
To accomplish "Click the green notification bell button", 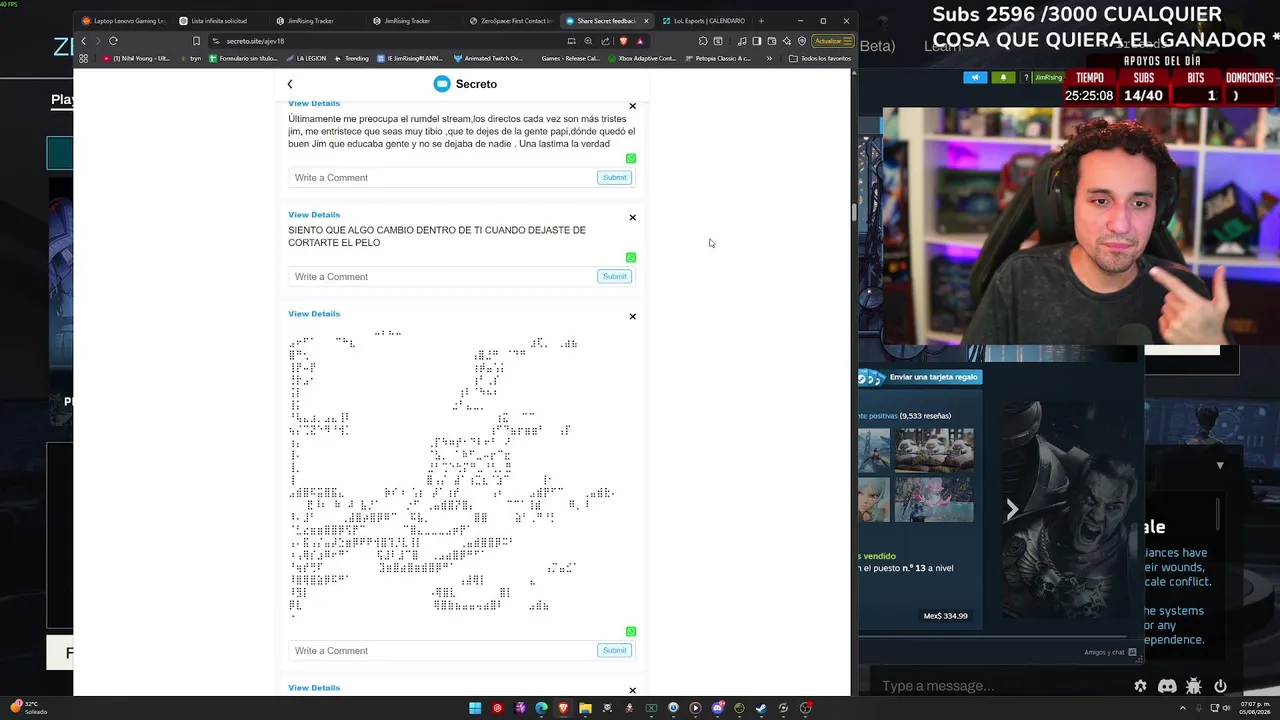I will (x=1003, y=77).
